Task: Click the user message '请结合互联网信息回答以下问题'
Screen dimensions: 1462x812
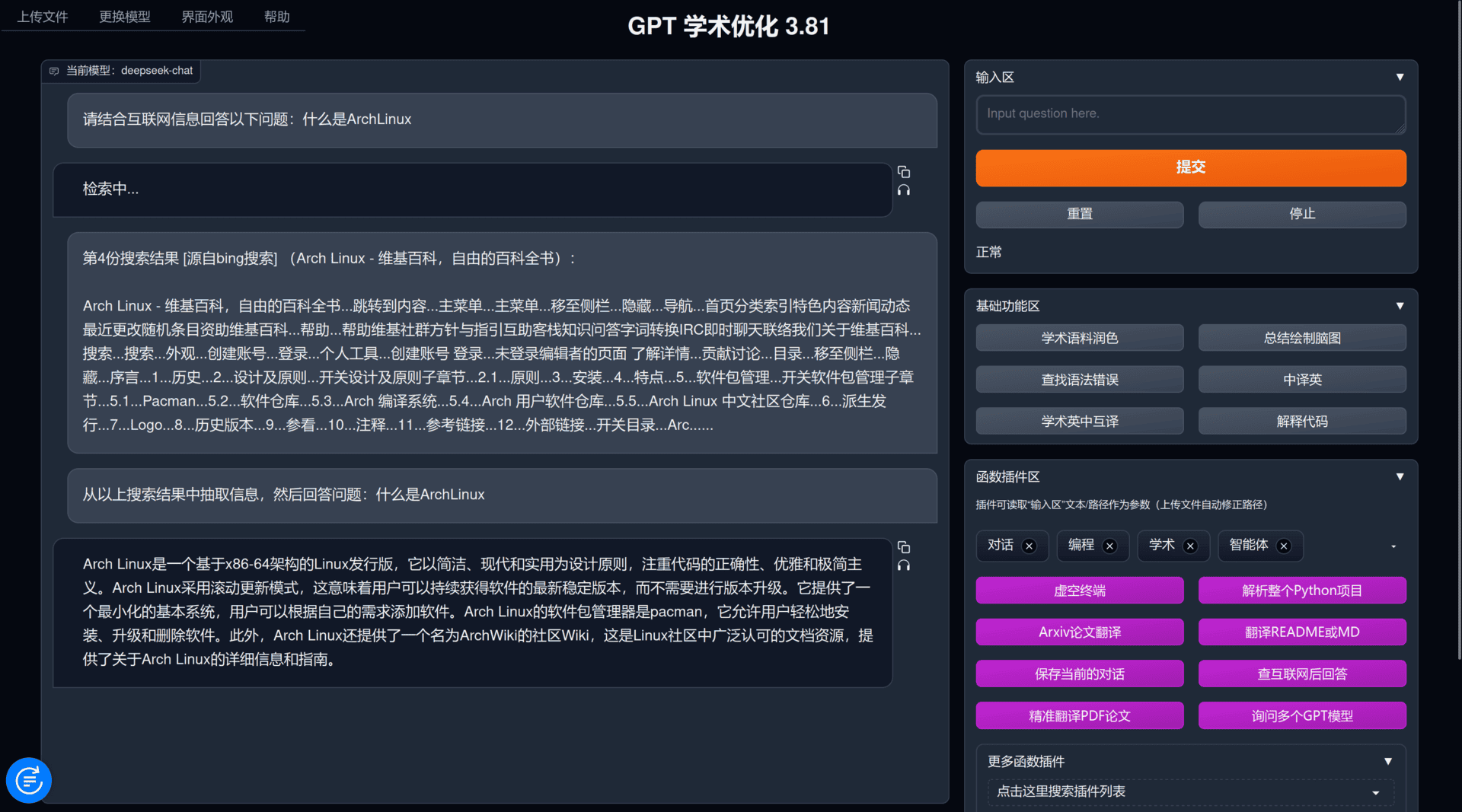Action: click(x=502, y=120)
